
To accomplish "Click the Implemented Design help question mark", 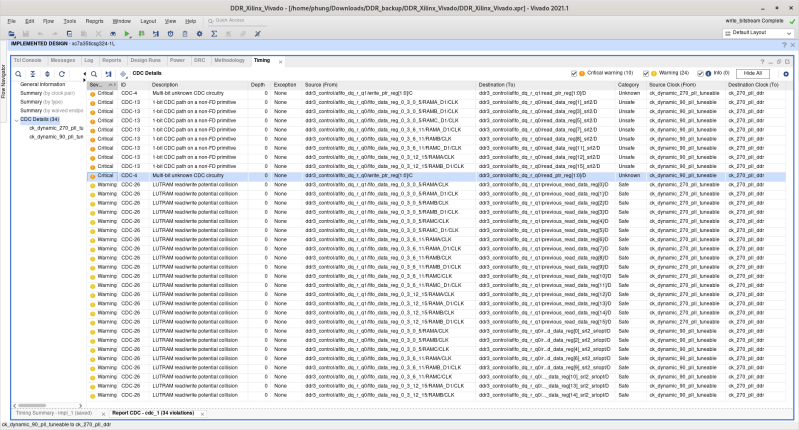I will (x=784, y=45).
